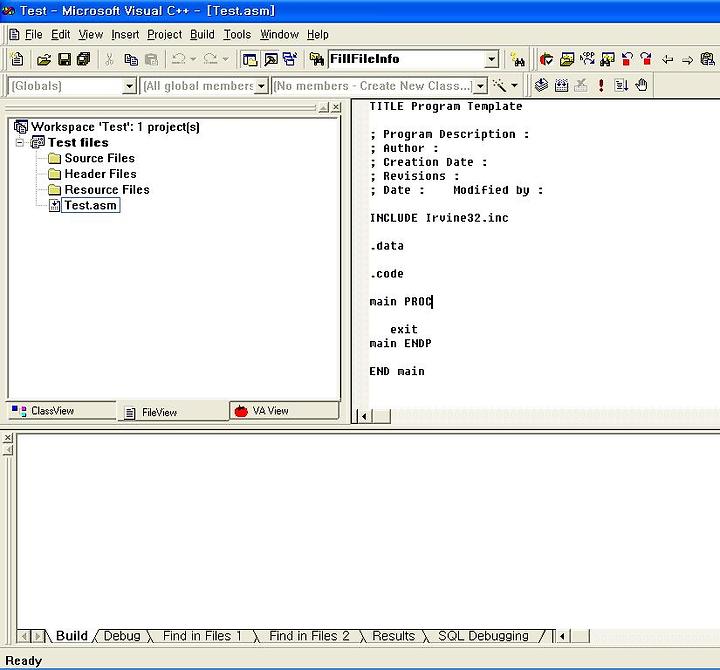Click the WizardBar wand action icon

499,85
